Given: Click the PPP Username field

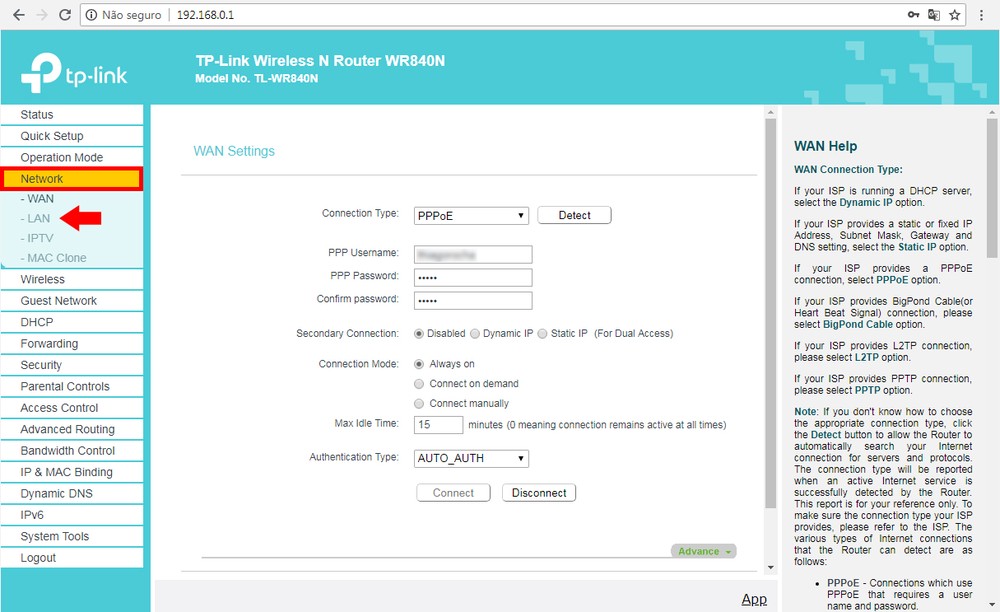Looking at the screenshot, I should [473, 254].
